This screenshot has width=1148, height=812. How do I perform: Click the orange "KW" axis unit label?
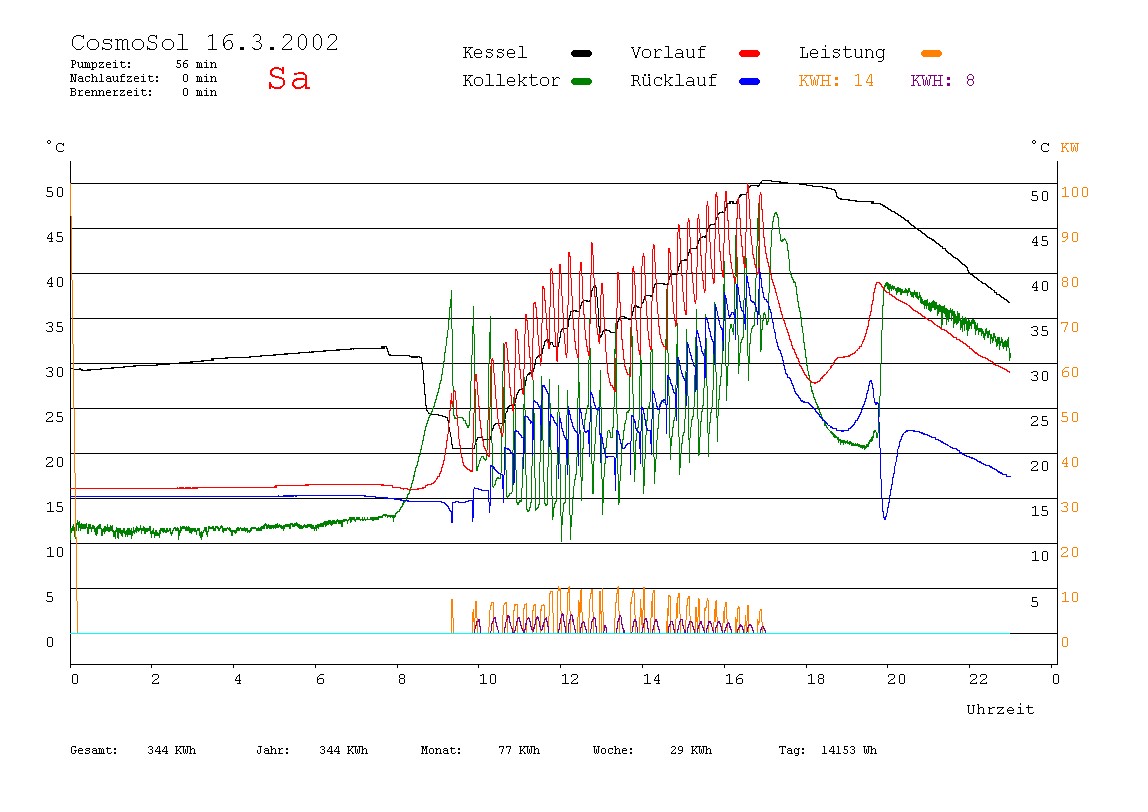(x=1069, y=148)
